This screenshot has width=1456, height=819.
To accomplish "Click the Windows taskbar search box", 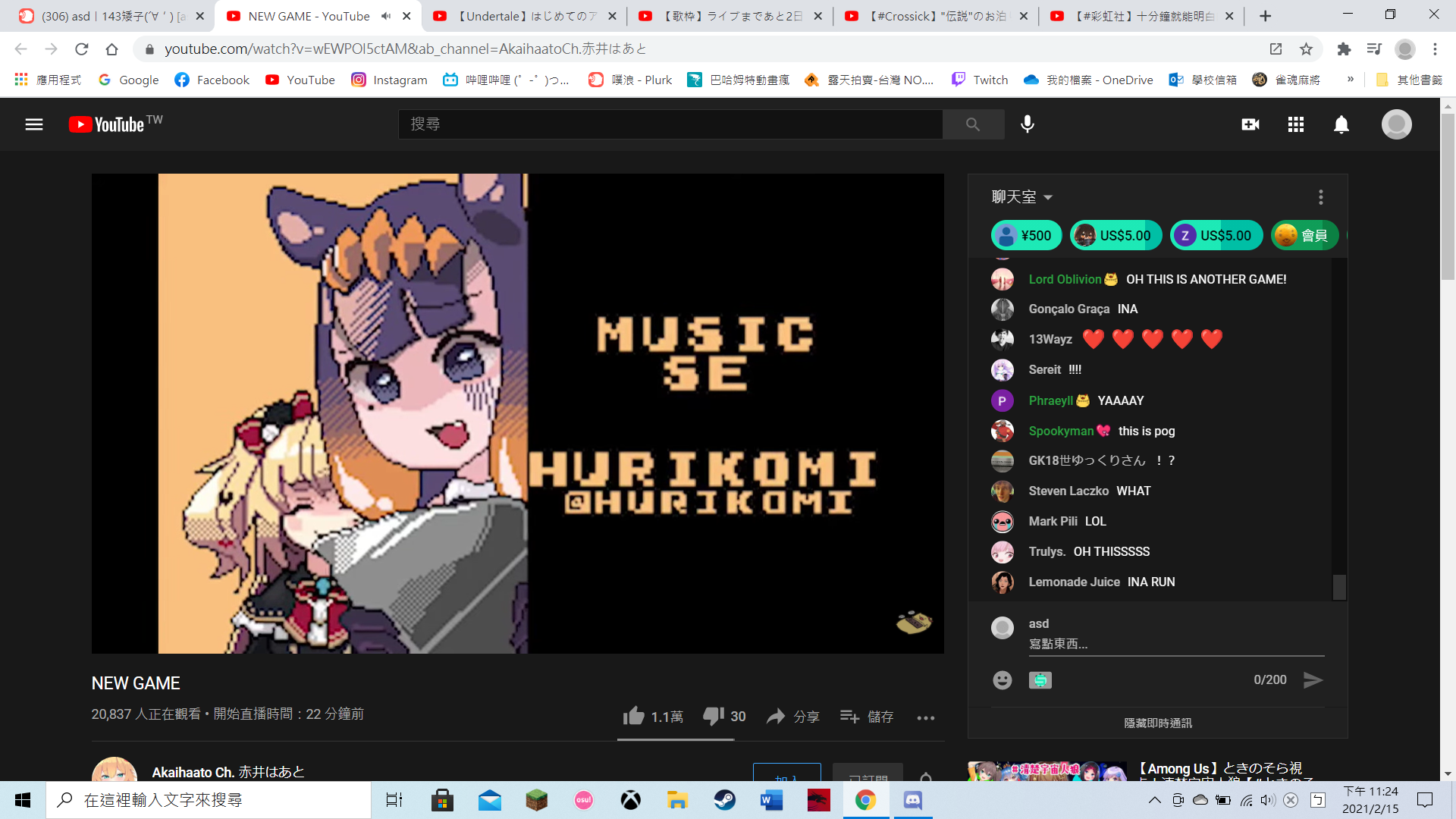I will pyautogui.click(x=209, y=800).
